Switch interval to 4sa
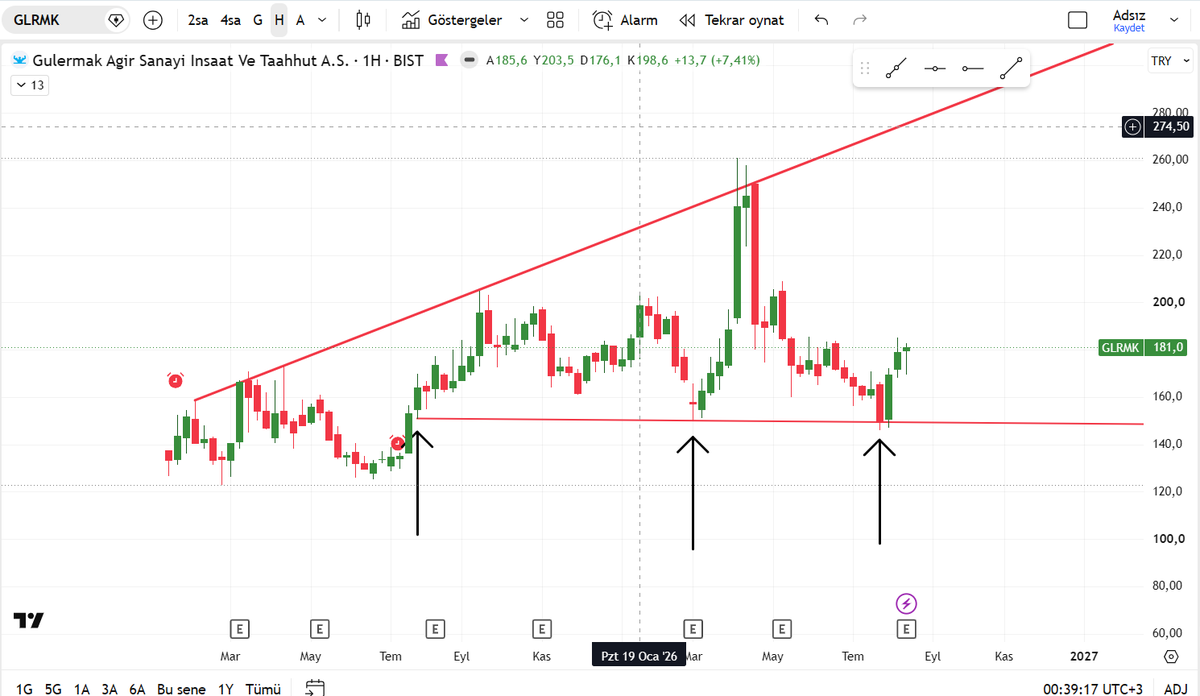 (x=231, y=20)
